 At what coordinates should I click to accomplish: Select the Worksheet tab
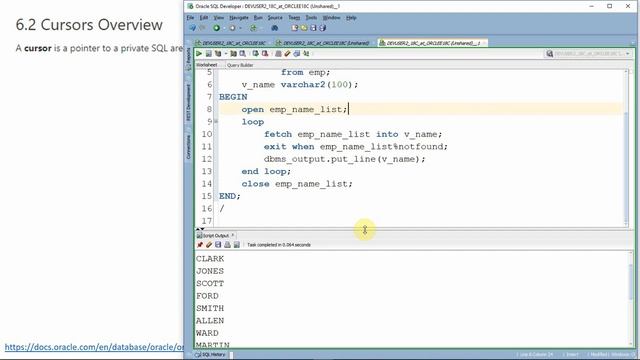[207, 65]
